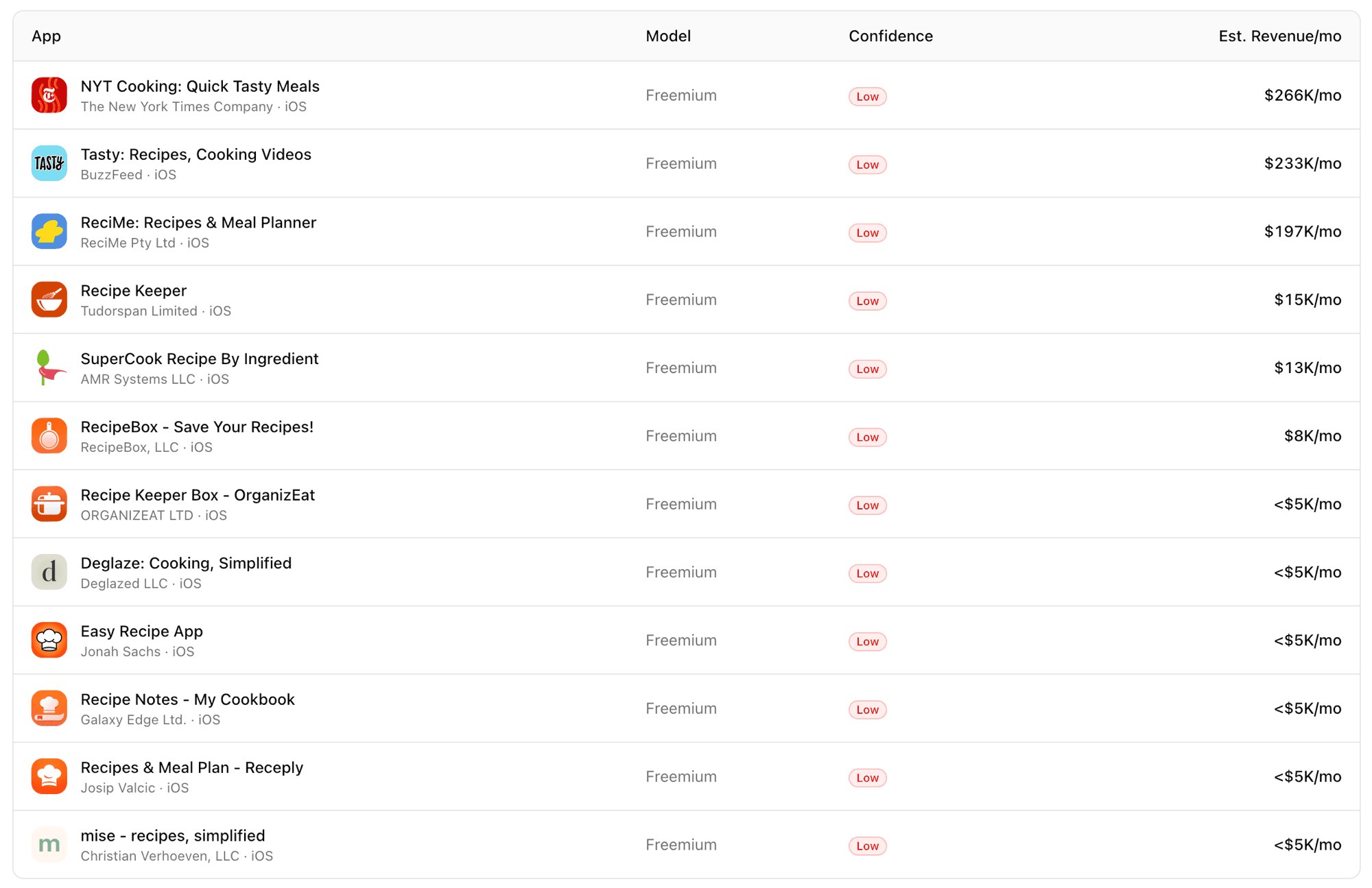This screenshot has height=888, width=1372.
Task: Sort by the App column header
Action: (x=47, y=36)
